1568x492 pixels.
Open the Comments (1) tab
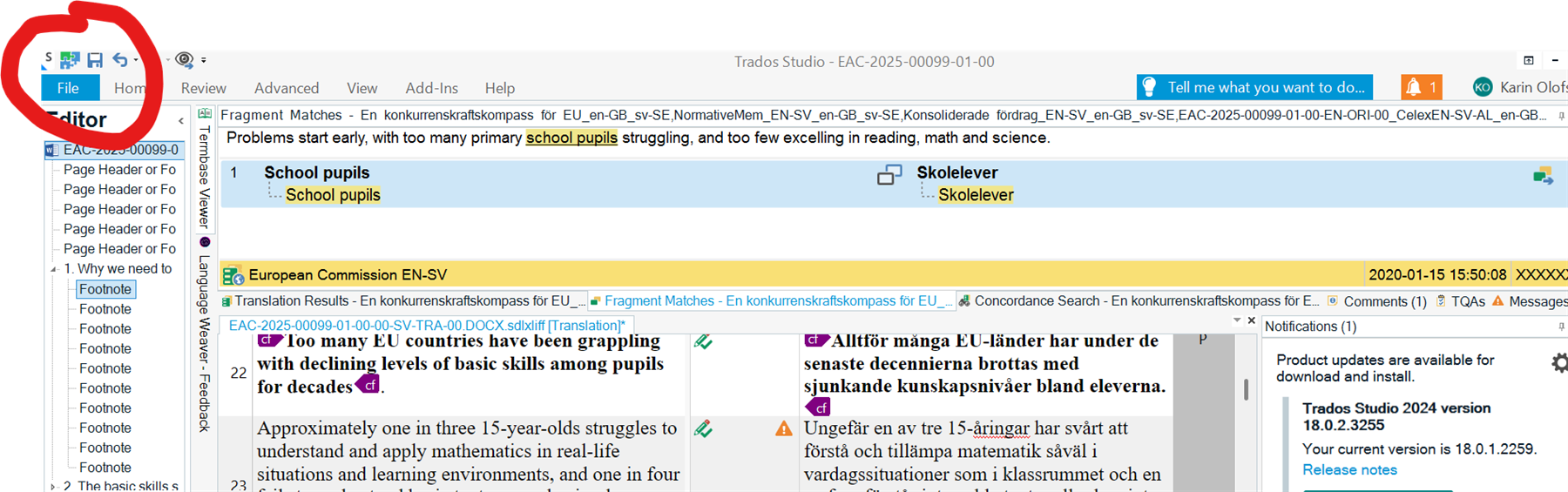[x=1377, y=301]
